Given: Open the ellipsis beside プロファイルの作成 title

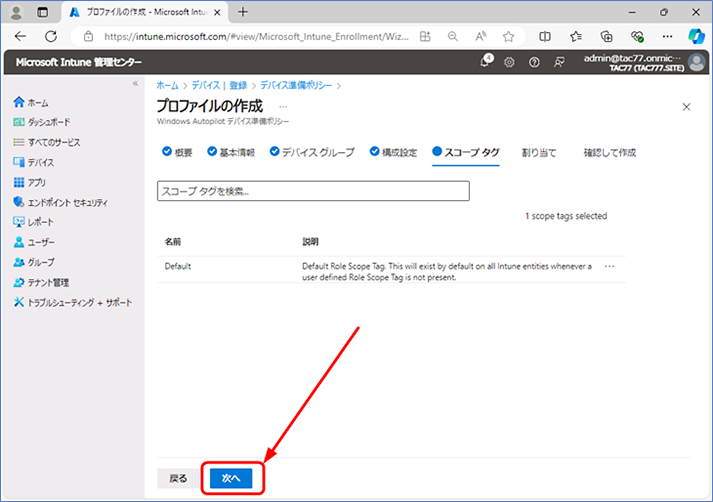Looking at the screenshot, I should point(283,107).
